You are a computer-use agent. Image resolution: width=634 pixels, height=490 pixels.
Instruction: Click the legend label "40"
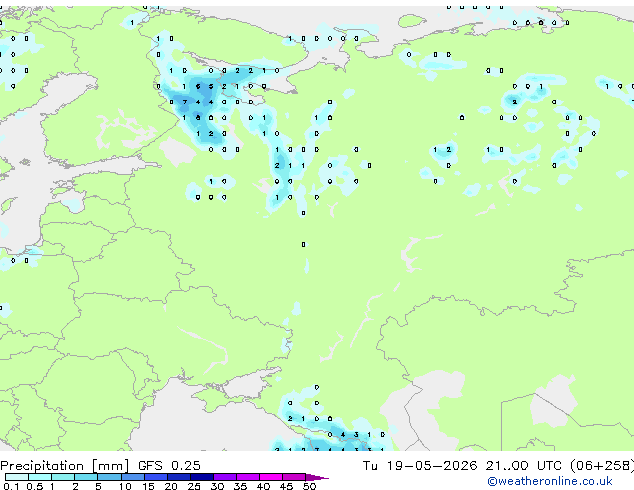click(x=263, y=486)
